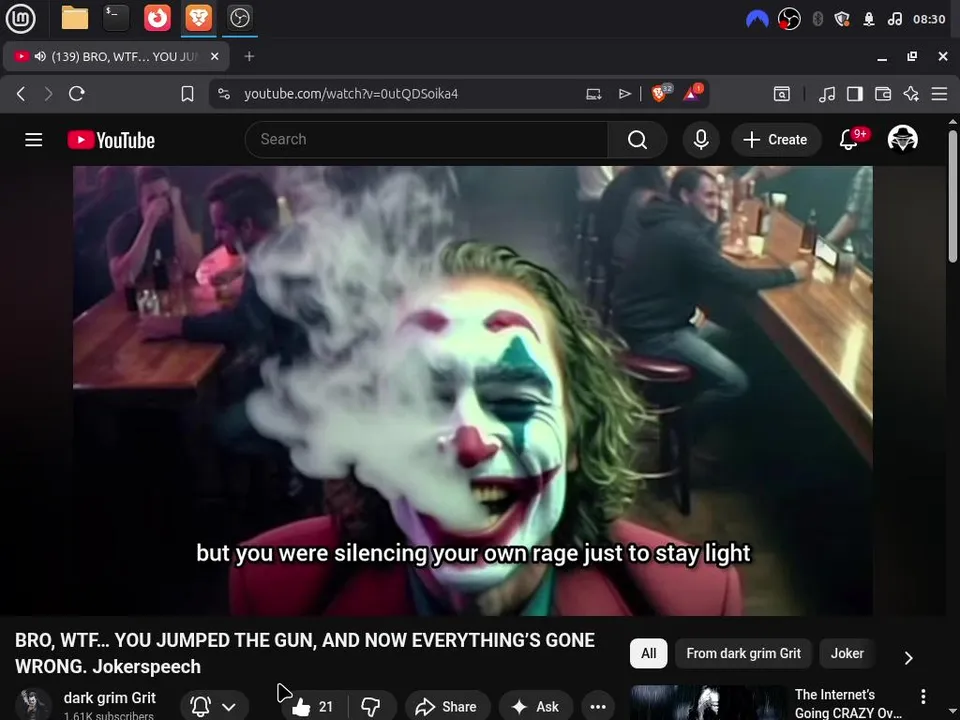Click the Create button
The image size is (960, 720).
[776, 140]
